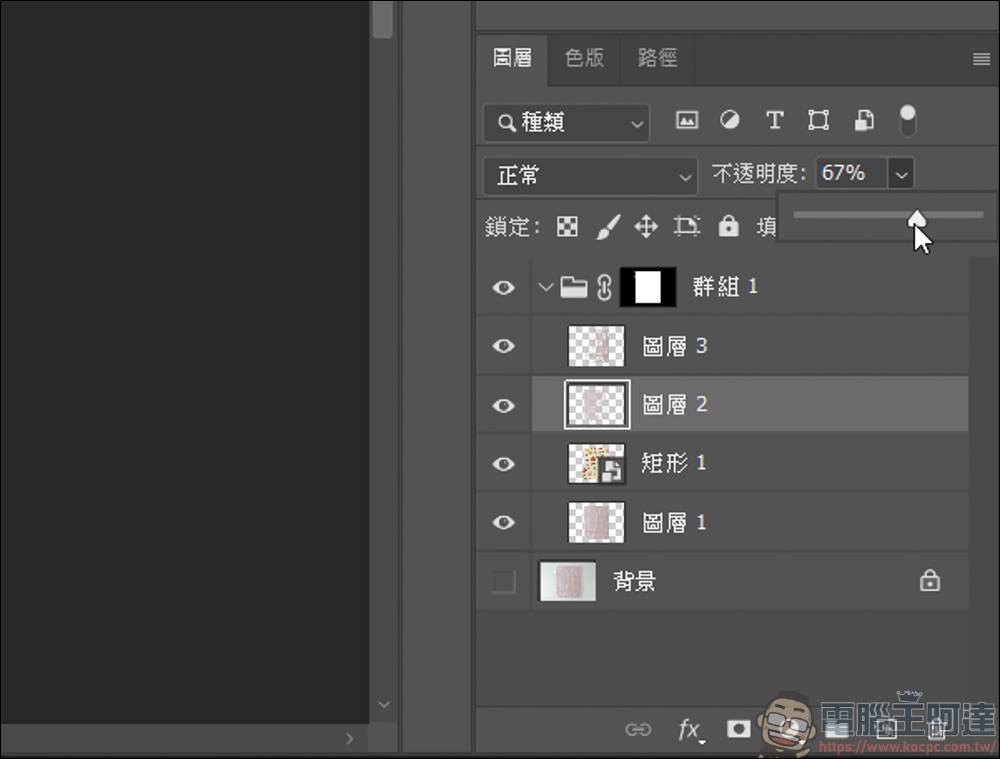Filter layers by smart objects icon
Viewport: 1000px width, 759px height.
[862, 120]
